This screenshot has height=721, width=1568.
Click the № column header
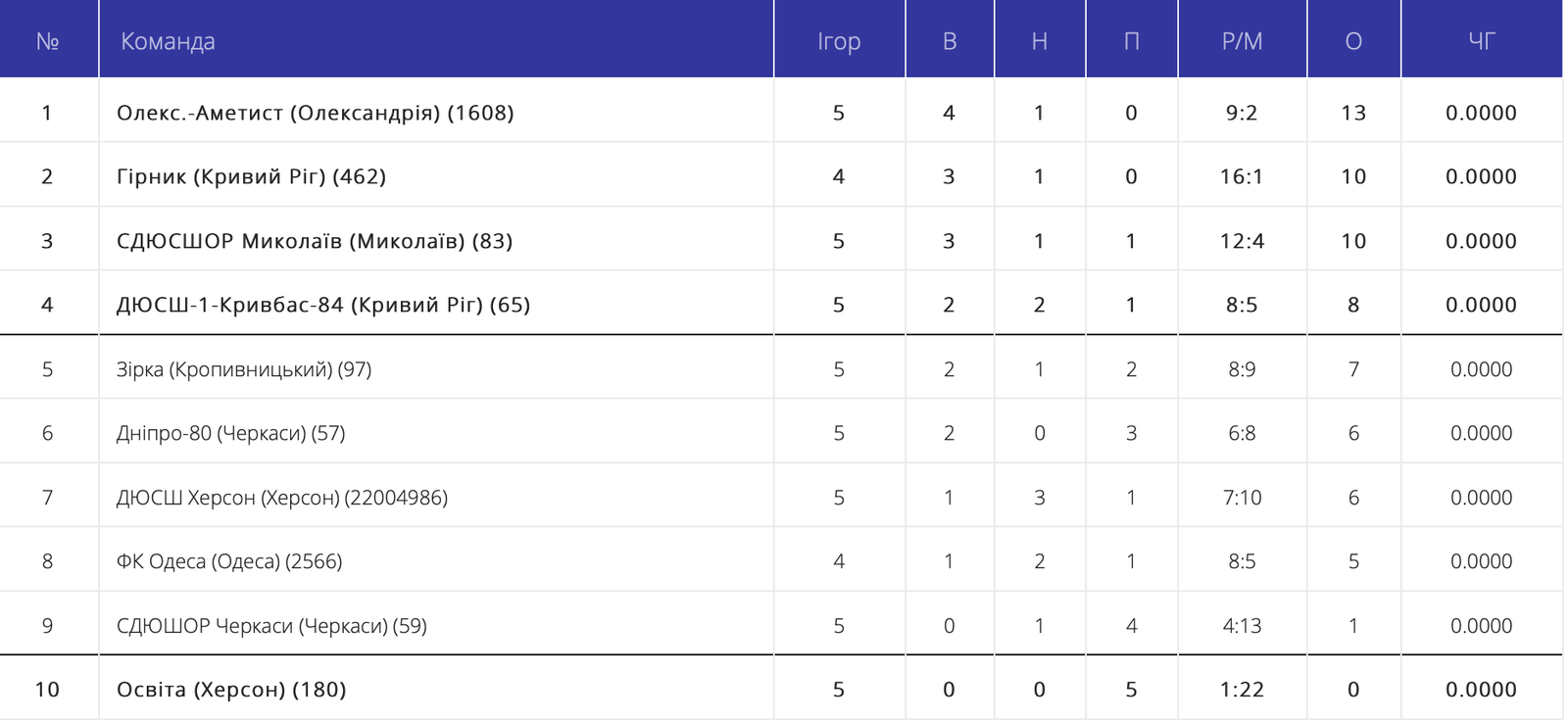(x=47, y=41)
